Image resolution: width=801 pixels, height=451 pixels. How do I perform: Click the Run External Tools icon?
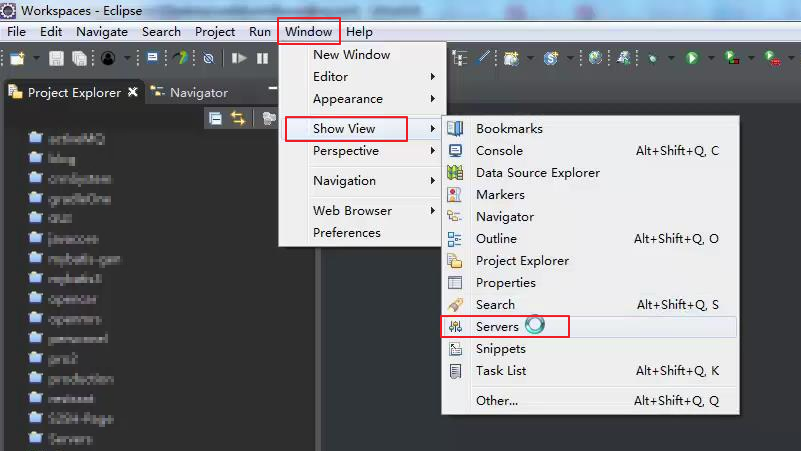tap(772, 58)
